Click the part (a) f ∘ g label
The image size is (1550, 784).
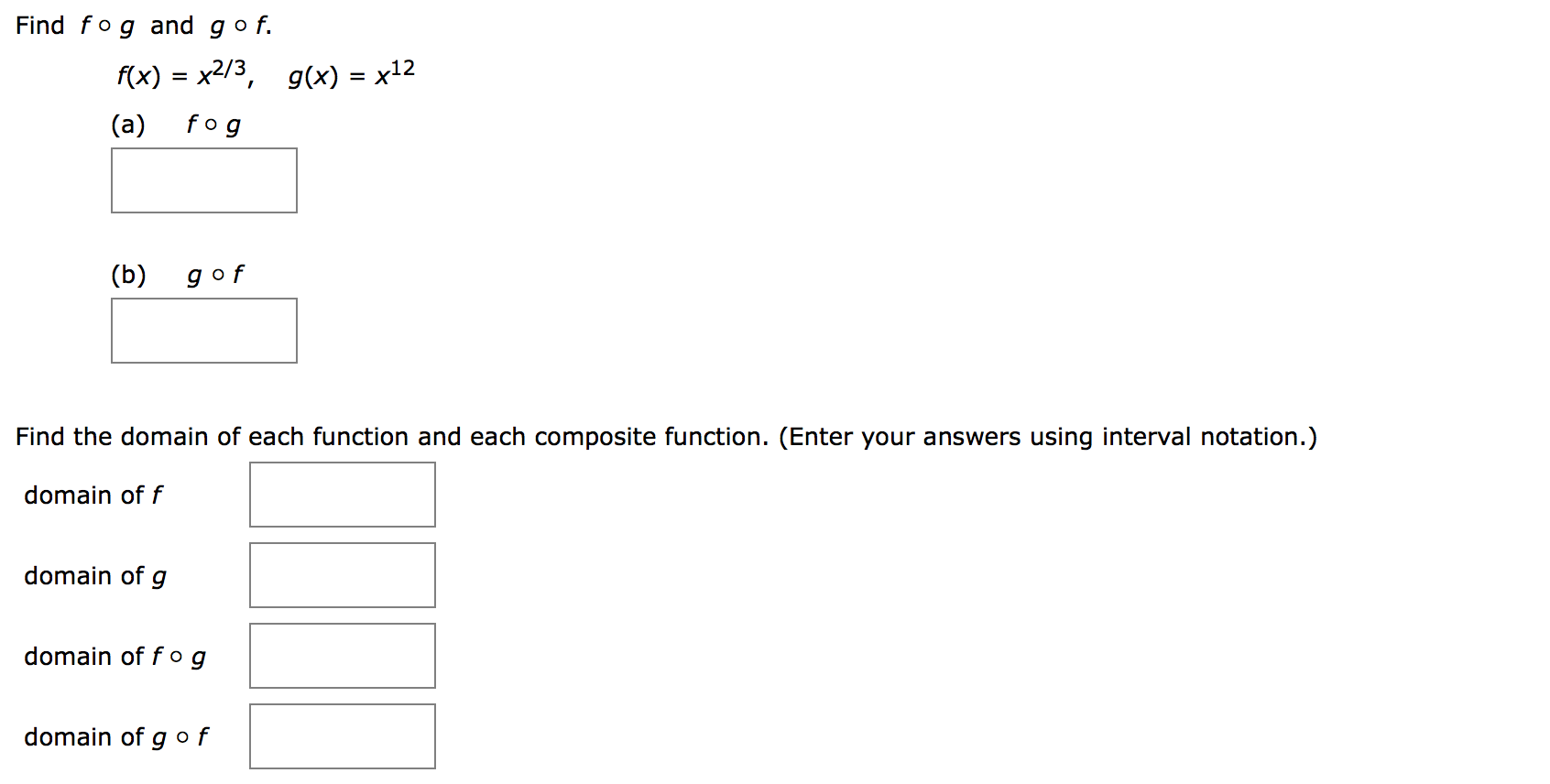(x=178, y=123)
